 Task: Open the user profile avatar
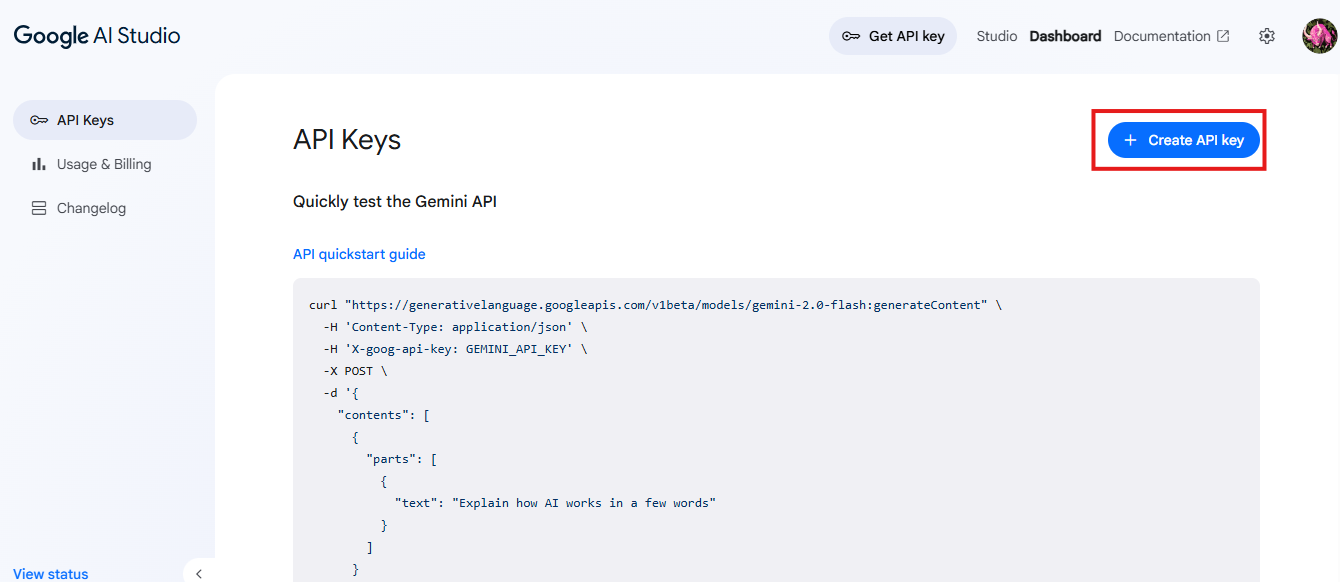(x=1319, y=36)
